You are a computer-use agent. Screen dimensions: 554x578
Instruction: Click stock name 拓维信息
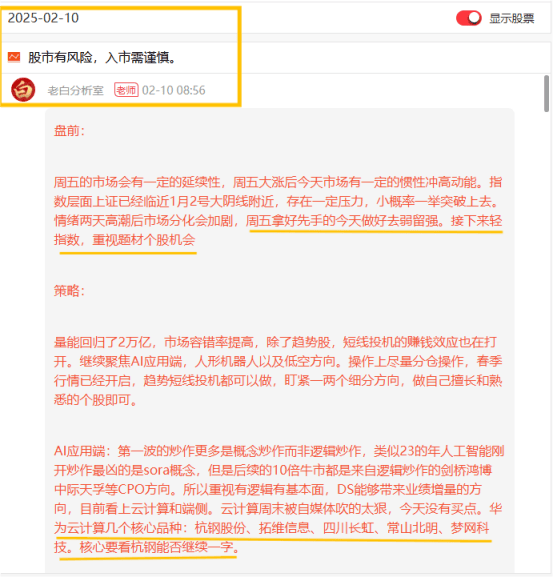click(x=284, y=528)
